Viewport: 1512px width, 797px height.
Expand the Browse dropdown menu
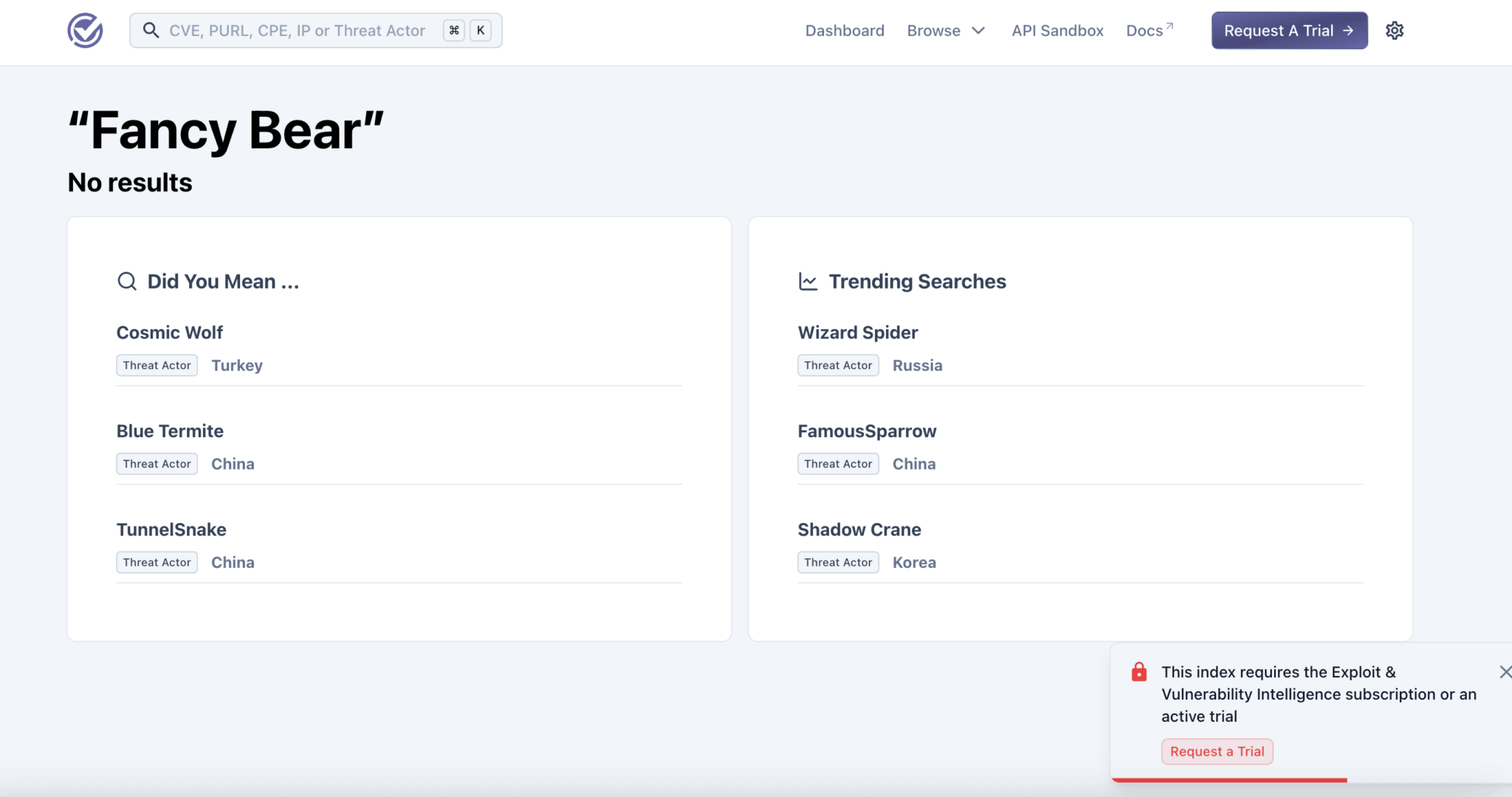click(x=946, y=31)
